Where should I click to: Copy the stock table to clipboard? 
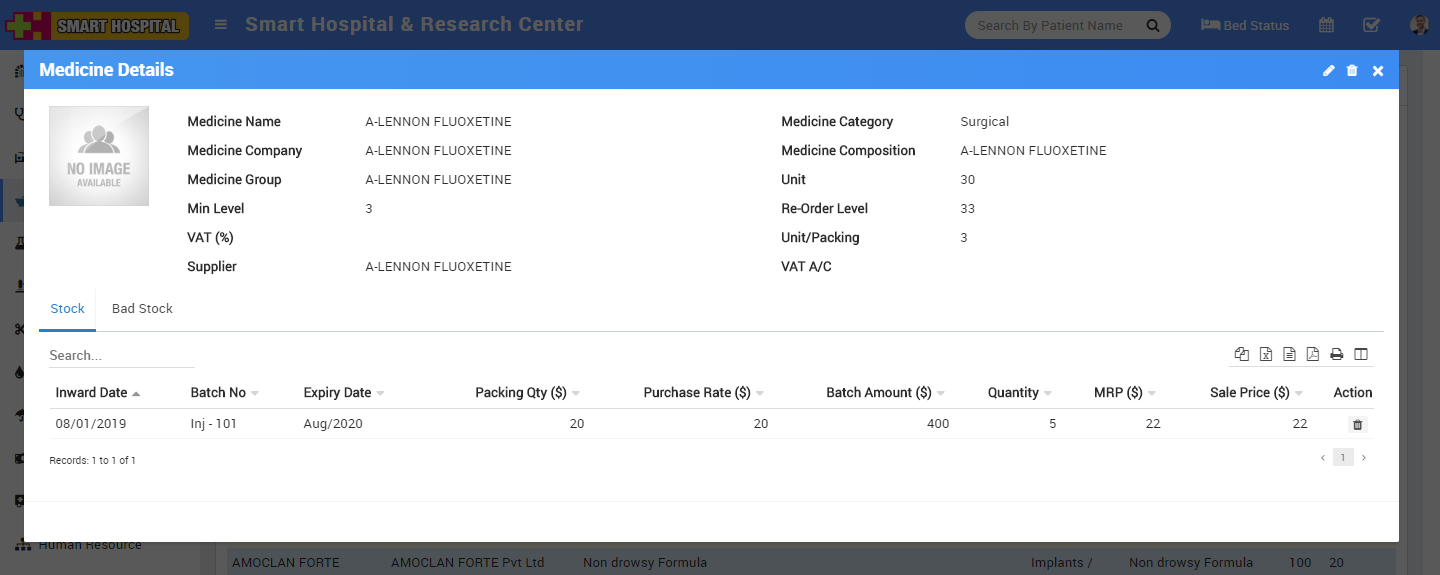click(x=1242, y=354)
